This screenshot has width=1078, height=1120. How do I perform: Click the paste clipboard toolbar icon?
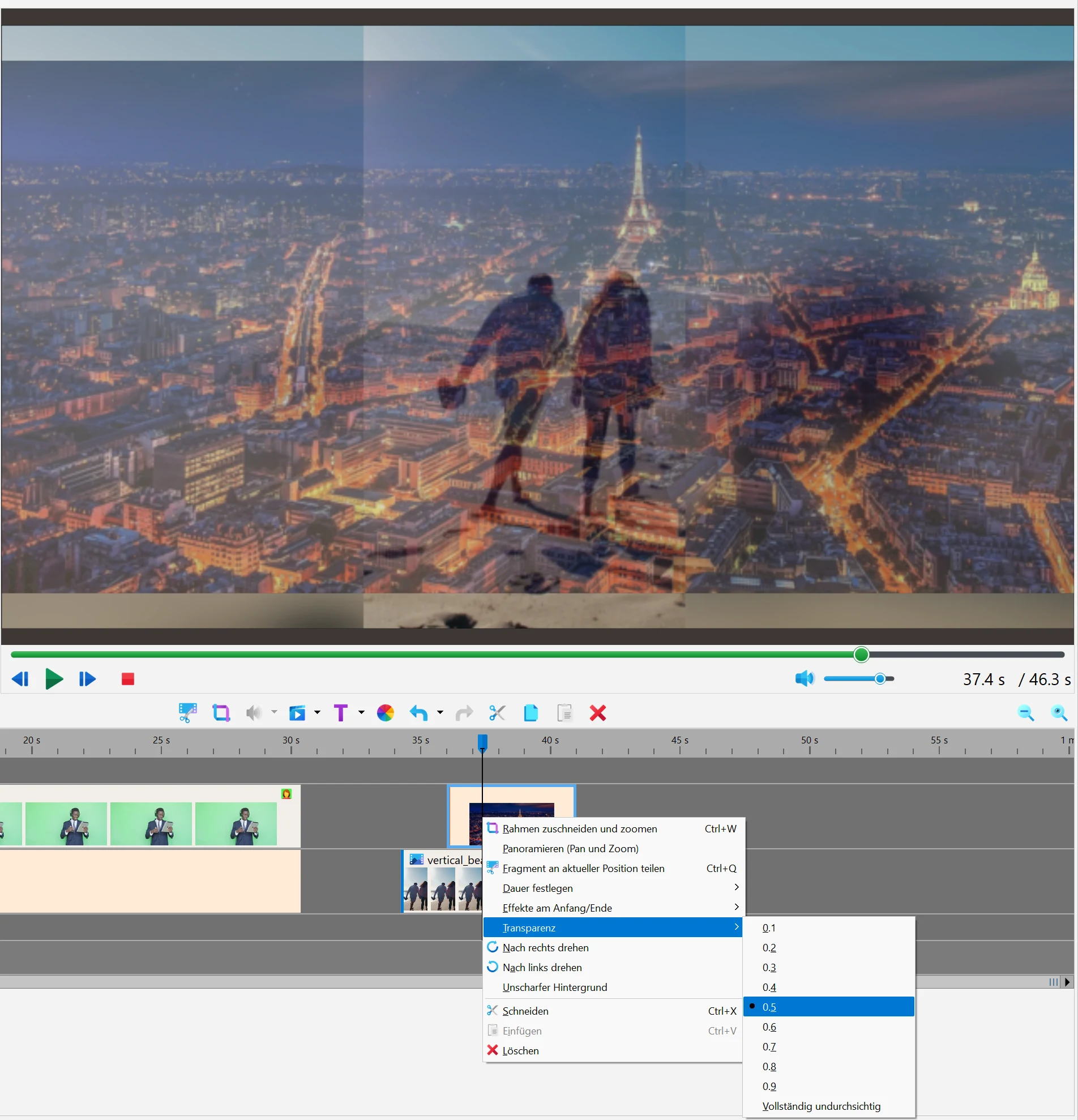pyautogui.click(x=564, y=712)
